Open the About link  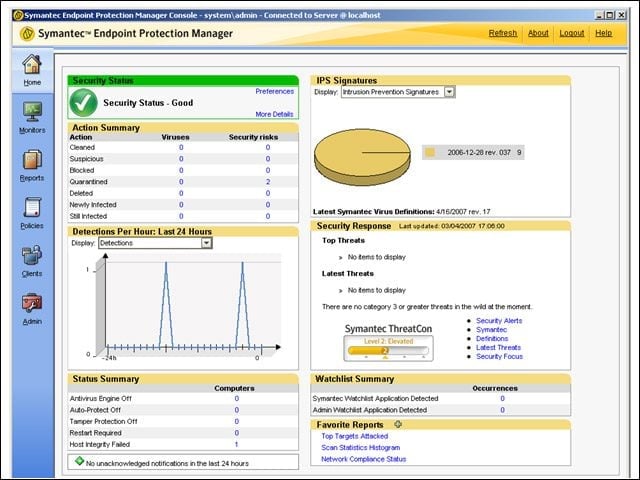pyautogui.click(x=538, y=33)
